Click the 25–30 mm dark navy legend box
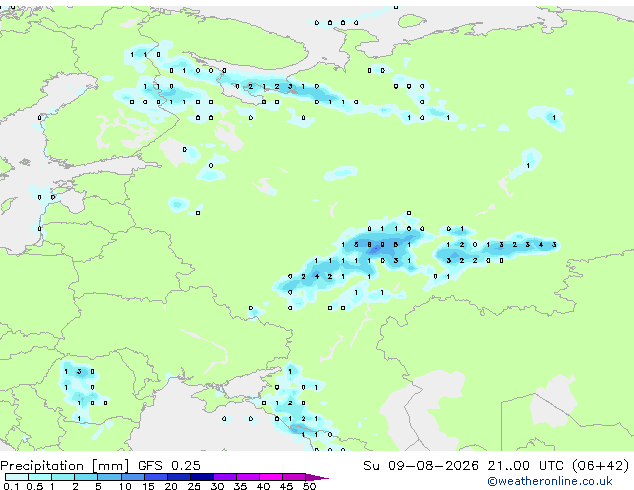 click(202, 477)
